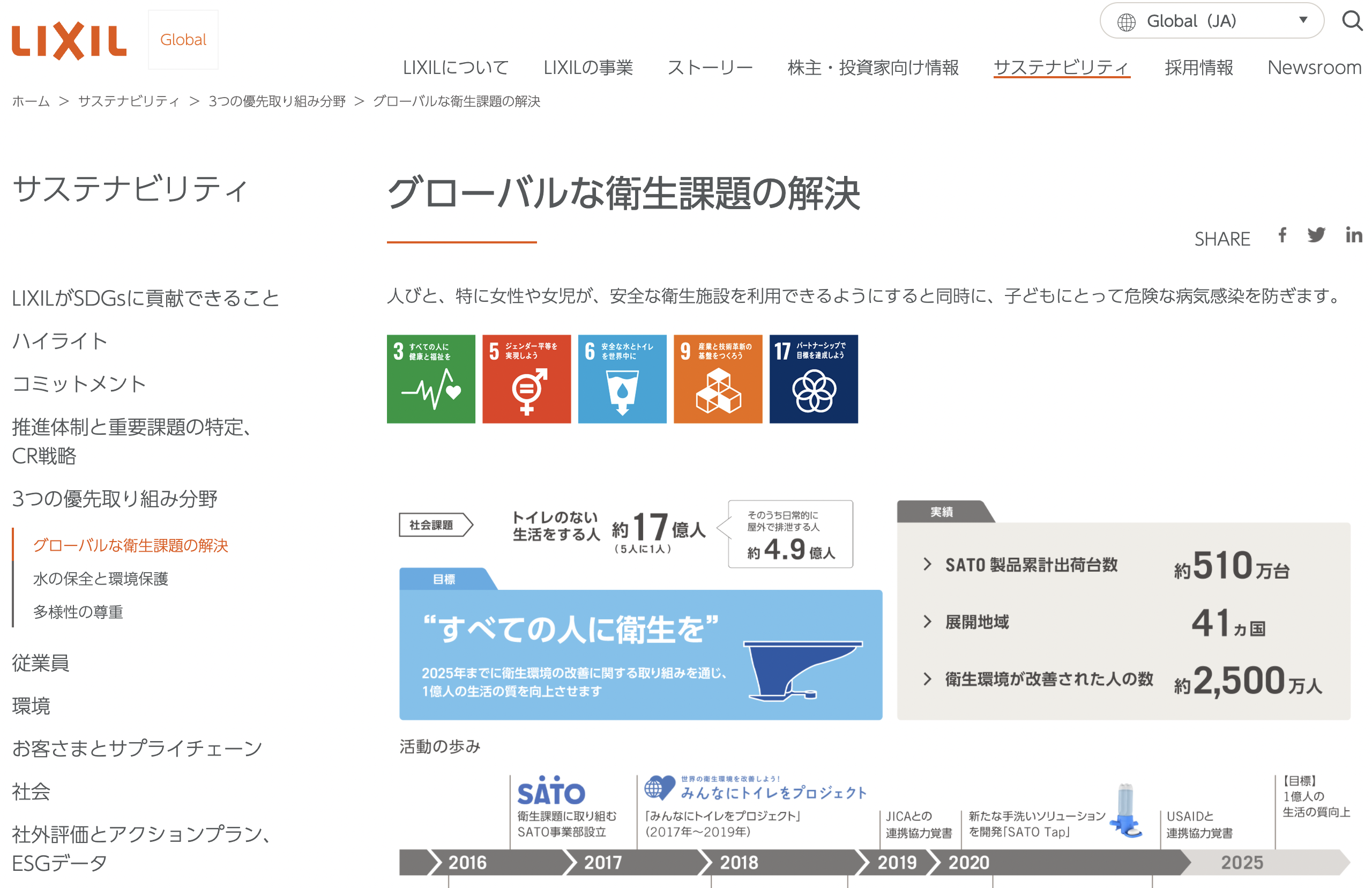Select SDG goal 3 health and welfare icon
The width and height of the screenshot is (1372, 888).
(430, 378)
